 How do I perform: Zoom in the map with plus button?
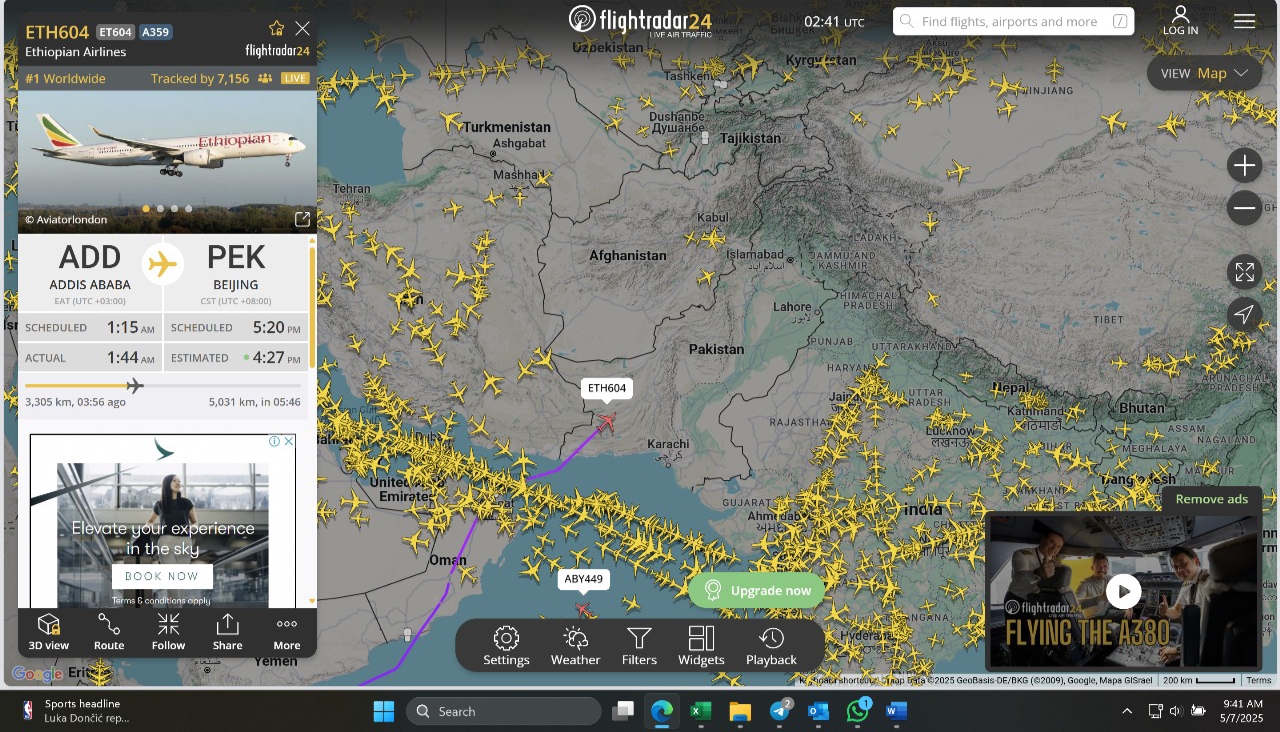click(x=1244, y=165)
